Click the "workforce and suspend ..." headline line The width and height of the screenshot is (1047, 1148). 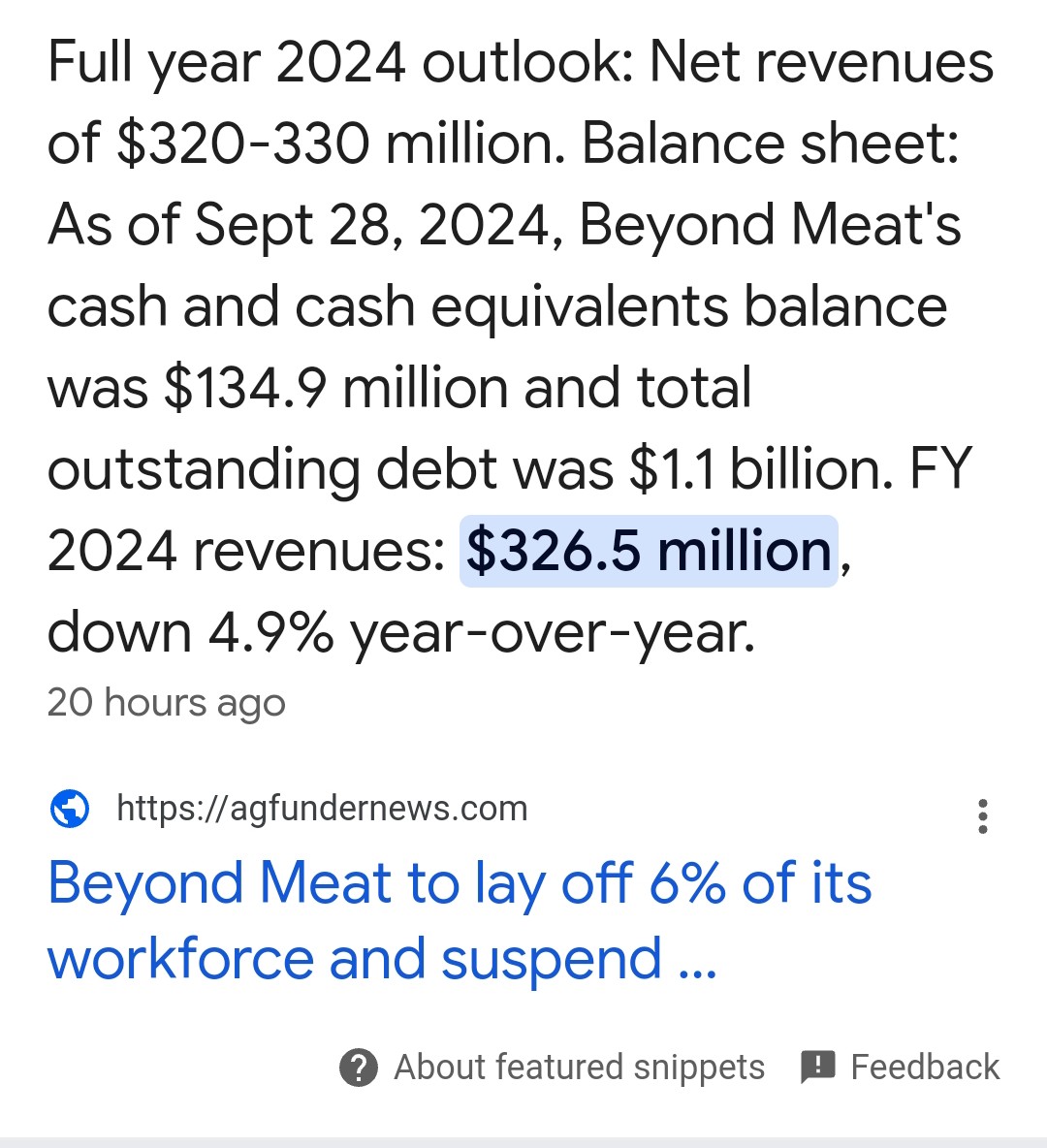[x=381, y=959]
